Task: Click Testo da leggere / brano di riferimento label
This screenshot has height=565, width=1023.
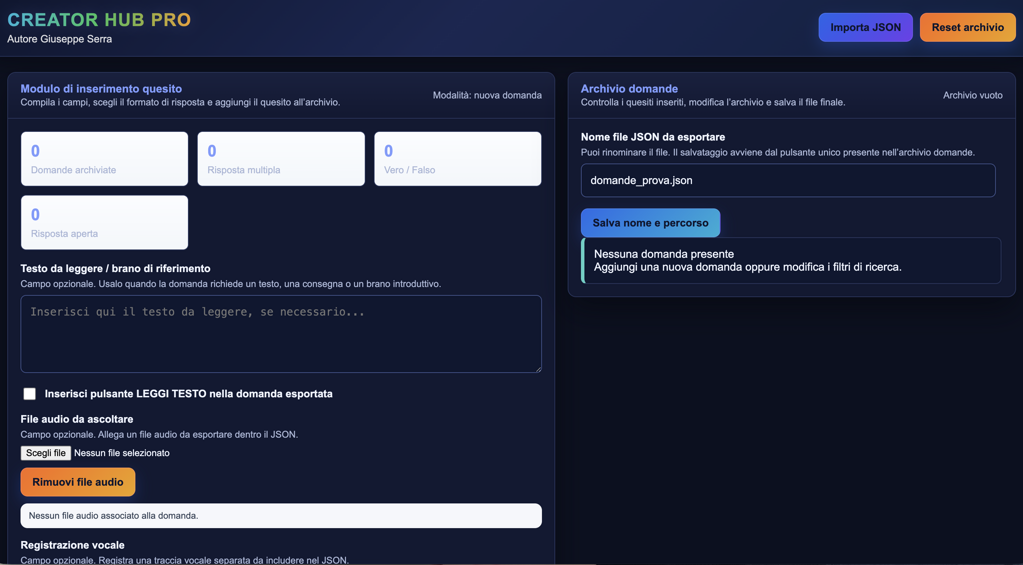Action: (x=115, y=268)
